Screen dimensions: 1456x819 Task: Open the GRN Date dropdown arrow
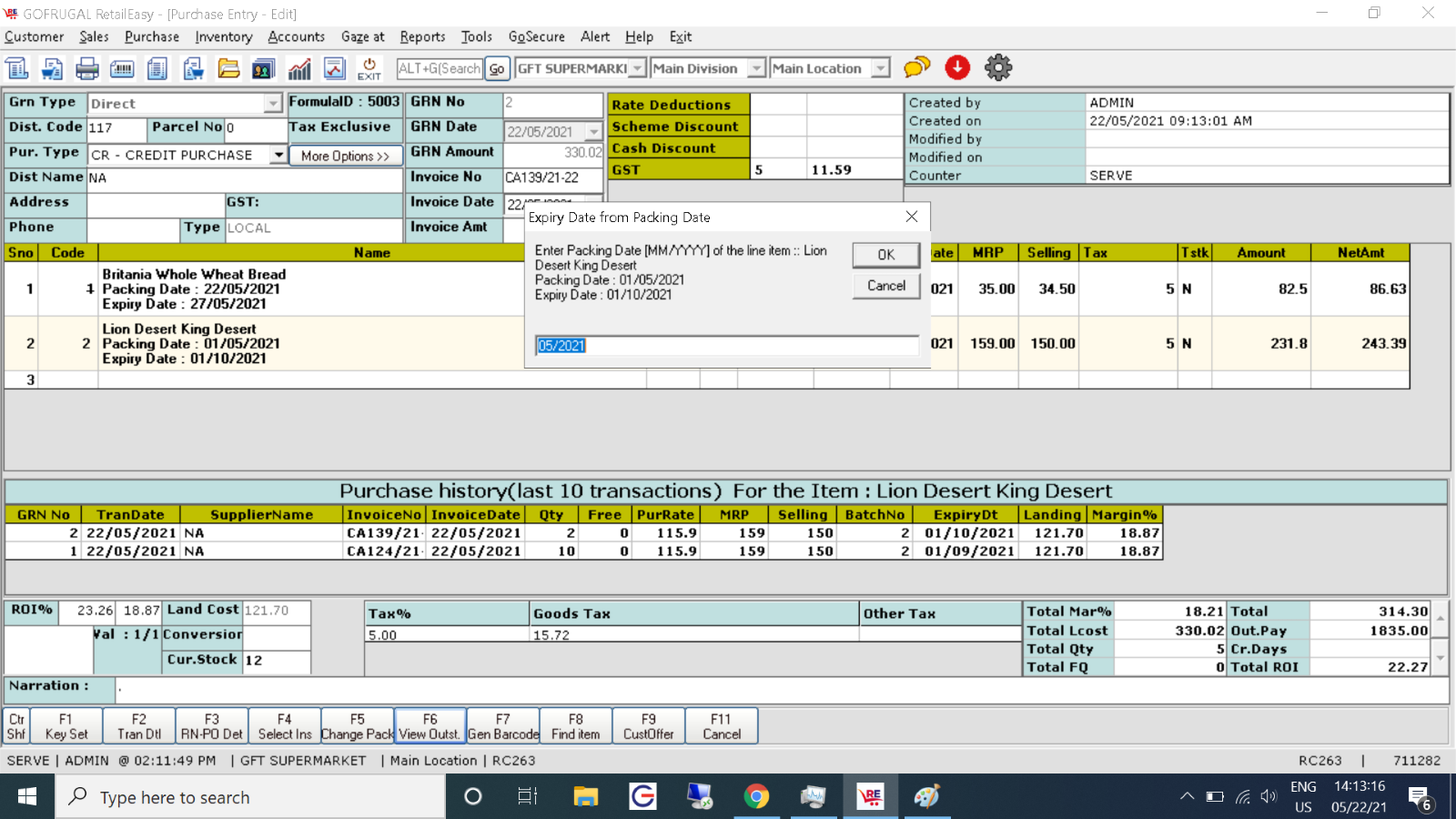click(593, 132)
